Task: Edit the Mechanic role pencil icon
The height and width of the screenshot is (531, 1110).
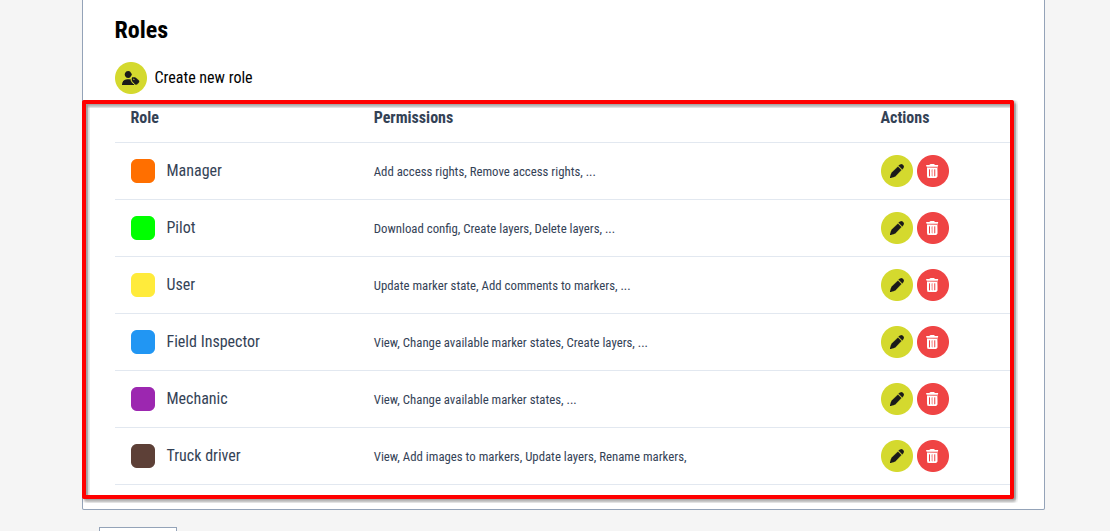Action: pos(896,399)
